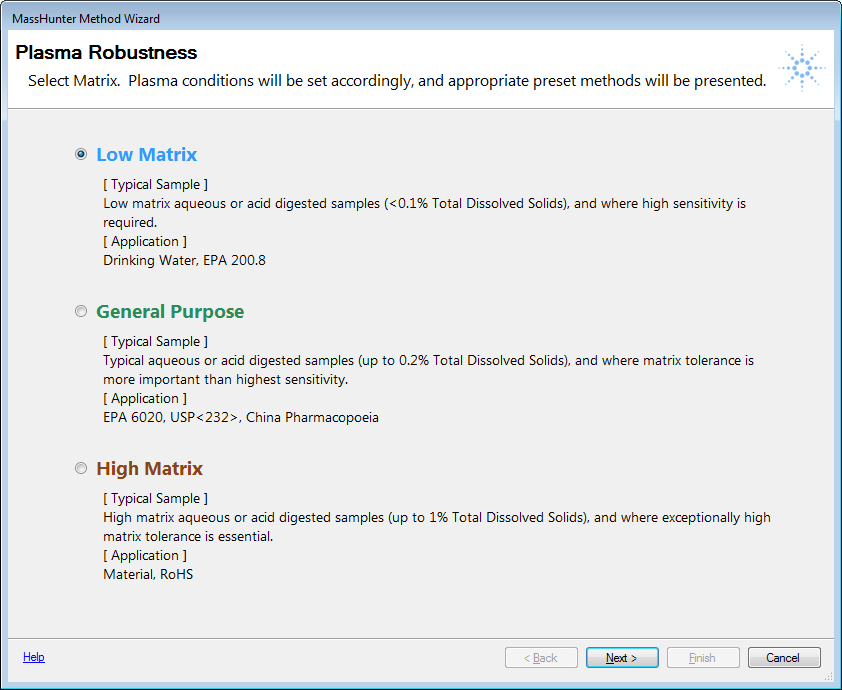Click the disabled Finish button

click(x=703, y=658)
